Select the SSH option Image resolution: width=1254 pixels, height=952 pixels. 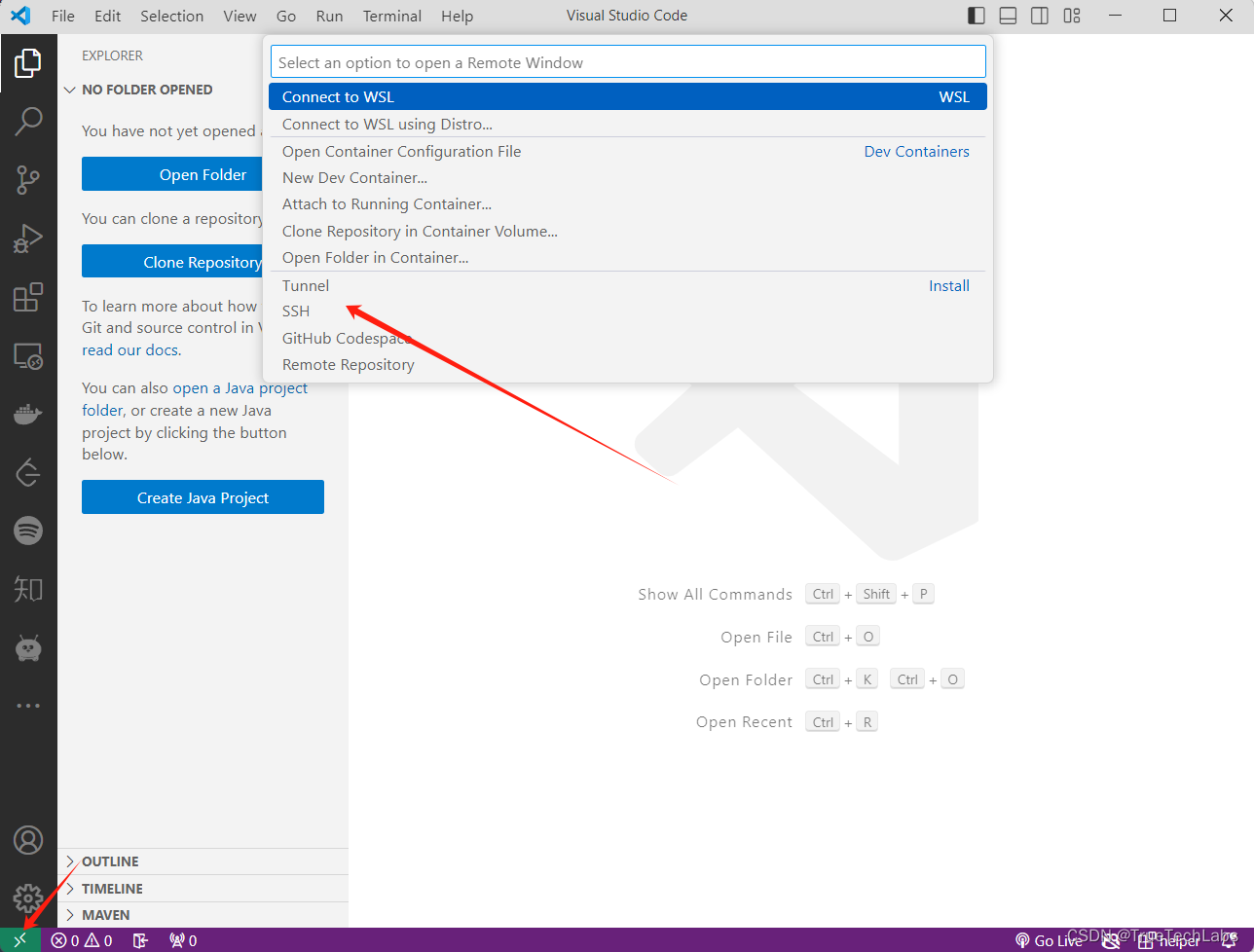(x=628, y=311)
